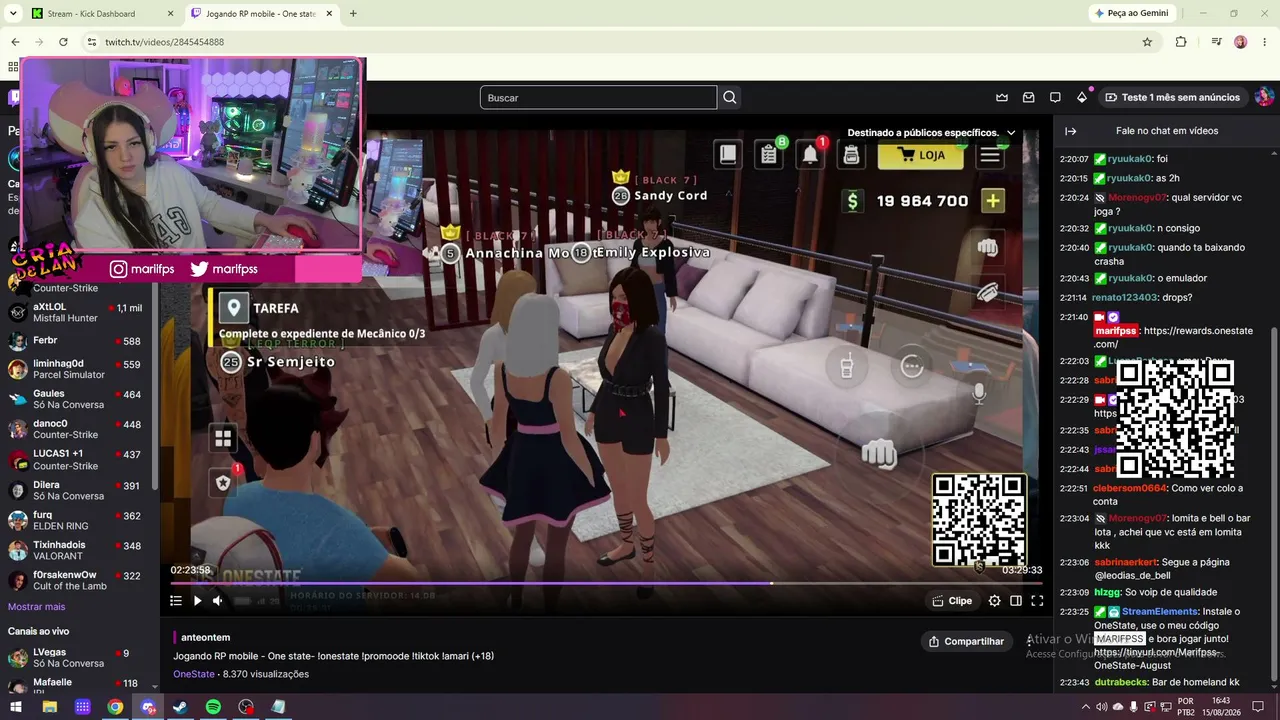Open Gaules channel in the sidebar
1280x720 pixels.
(80, 400)
